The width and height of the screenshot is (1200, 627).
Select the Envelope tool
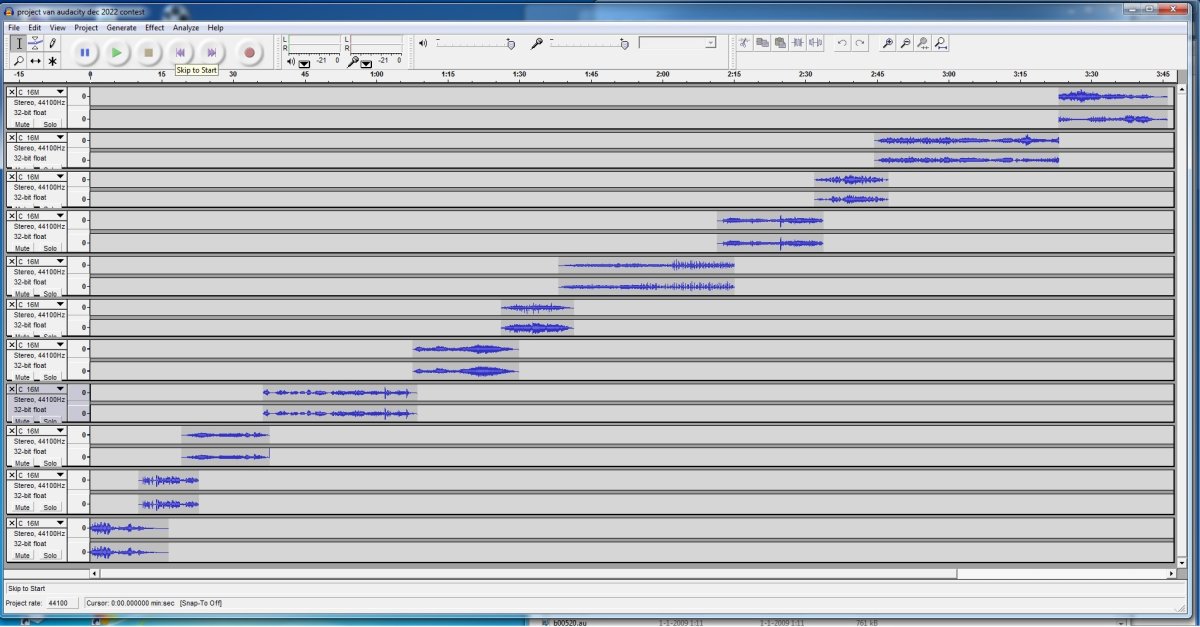point(36,43)
